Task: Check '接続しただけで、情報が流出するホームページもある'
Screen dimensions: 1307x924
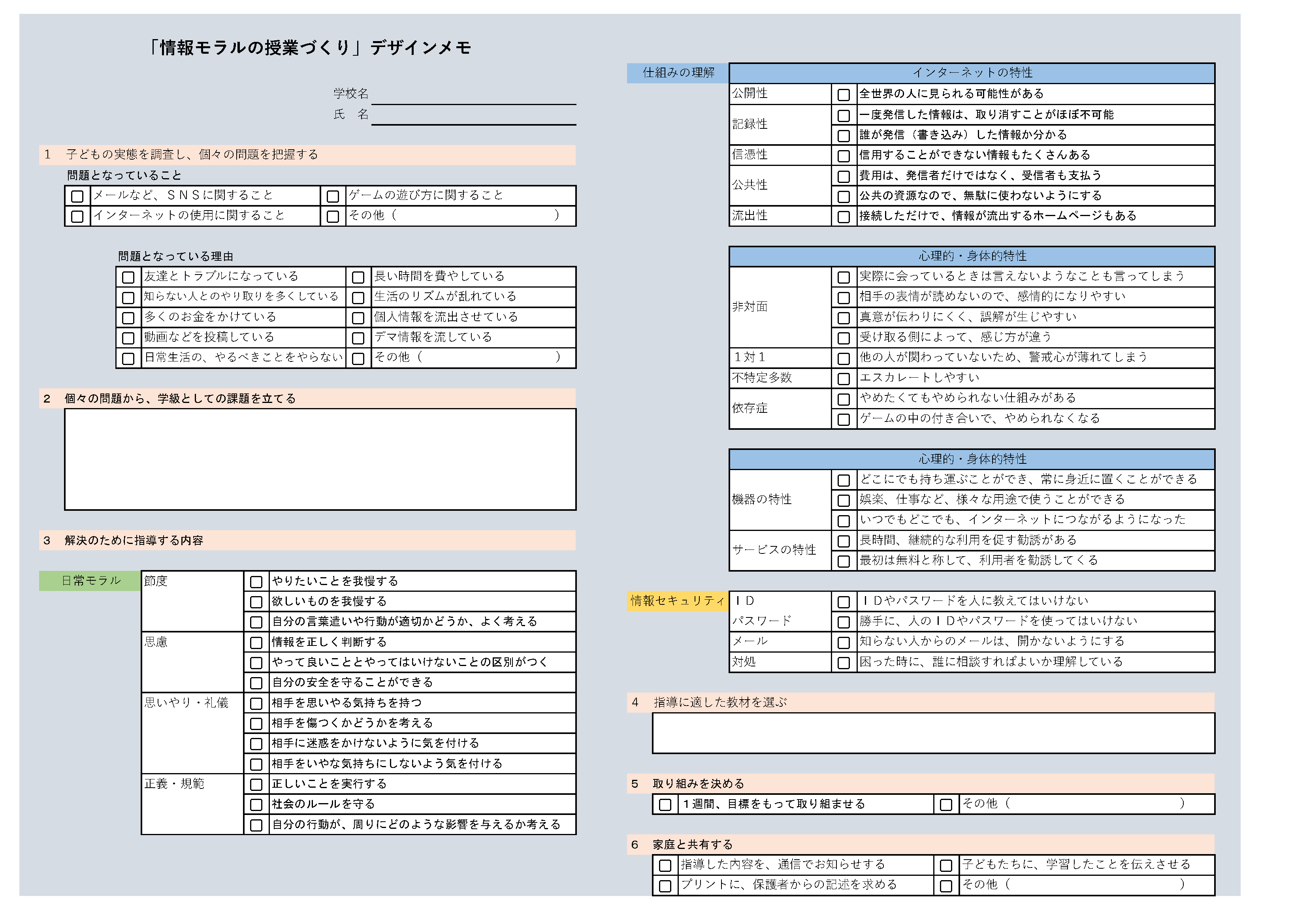Action: [x=844, y=217]
